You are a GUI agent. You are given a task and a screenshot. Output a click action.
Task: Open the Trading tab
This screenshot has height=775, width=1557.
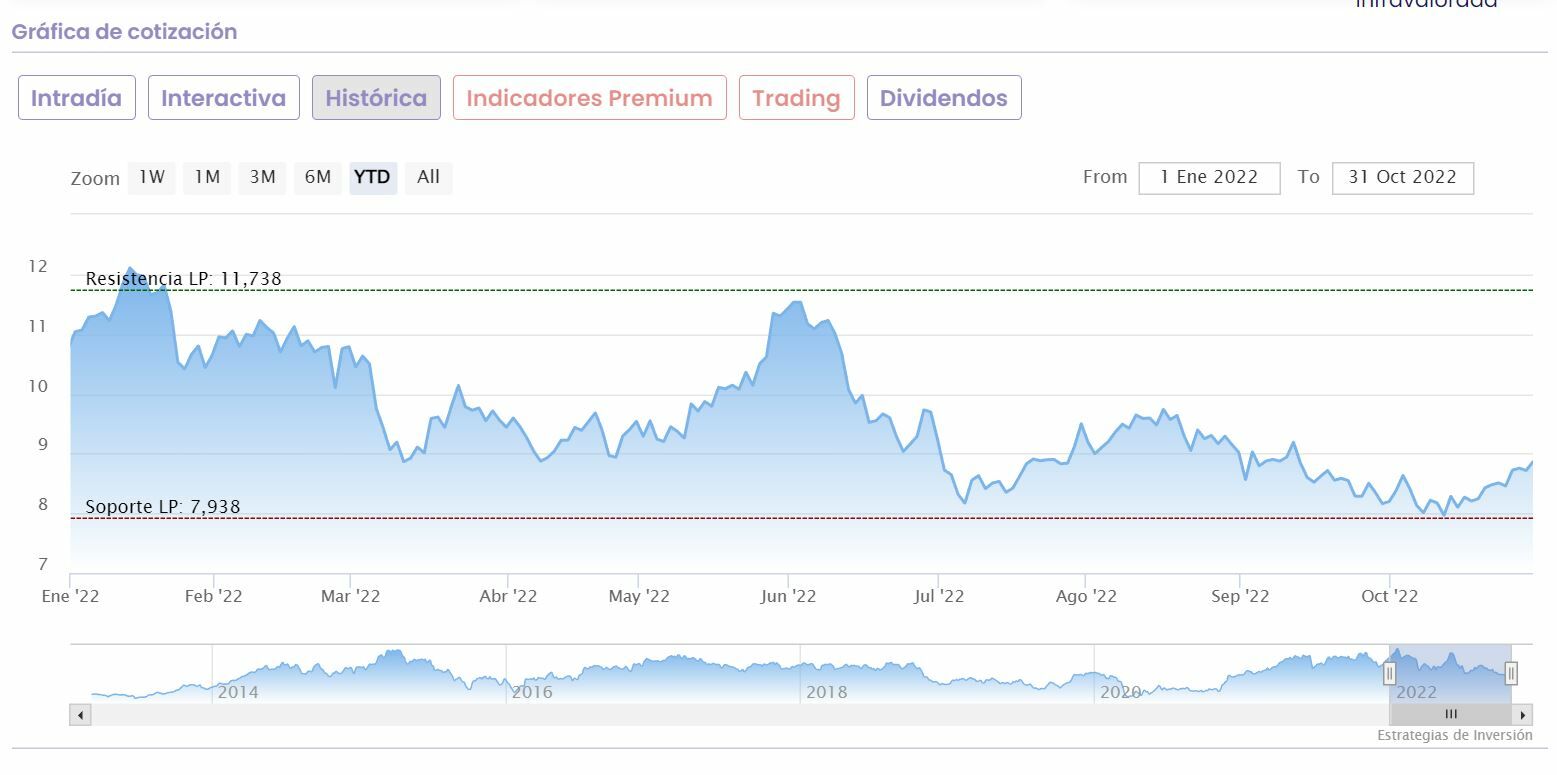[x=796, y=98]
